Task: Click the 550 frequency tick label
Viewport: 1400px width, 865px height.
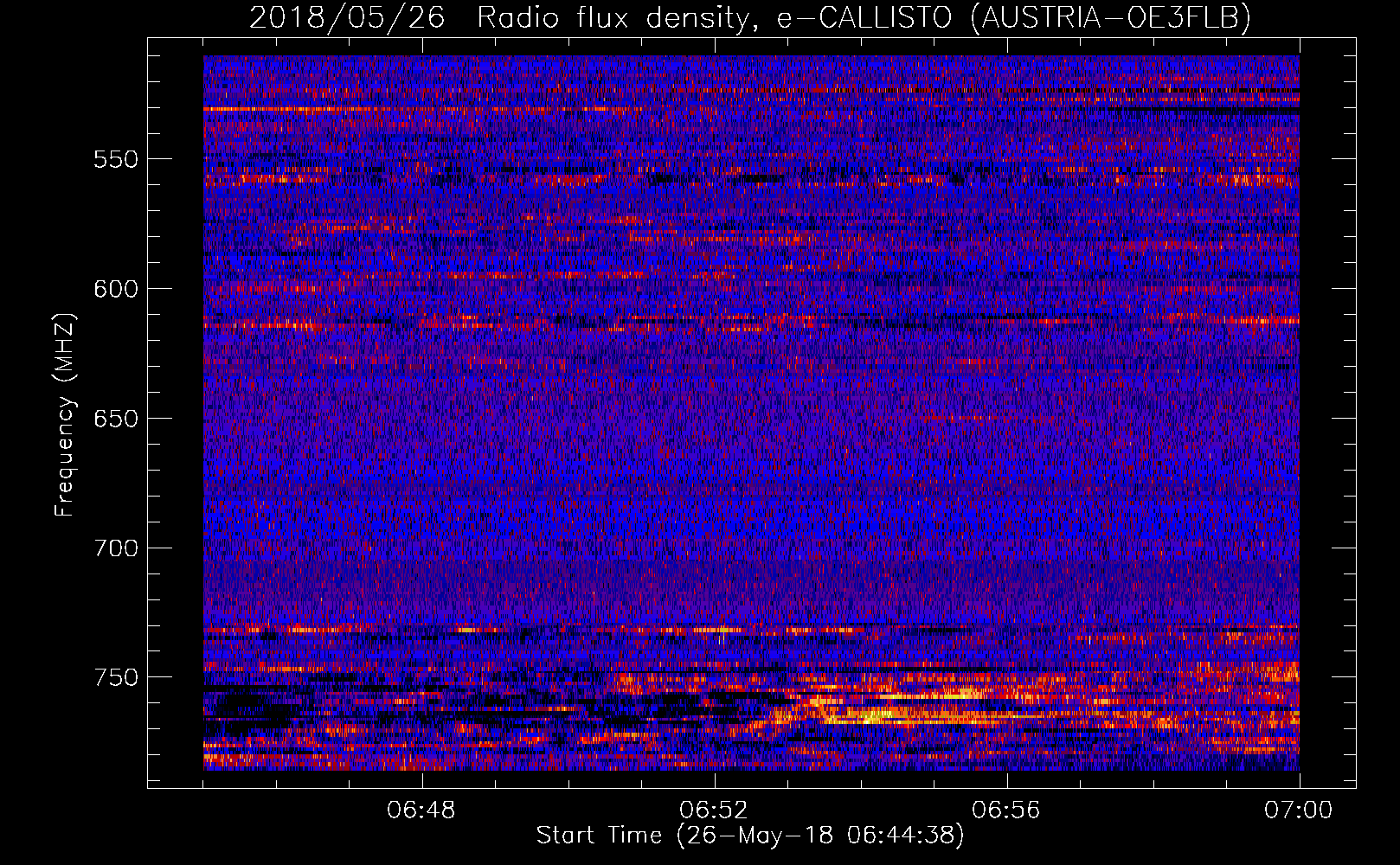Action: (115, 159)
